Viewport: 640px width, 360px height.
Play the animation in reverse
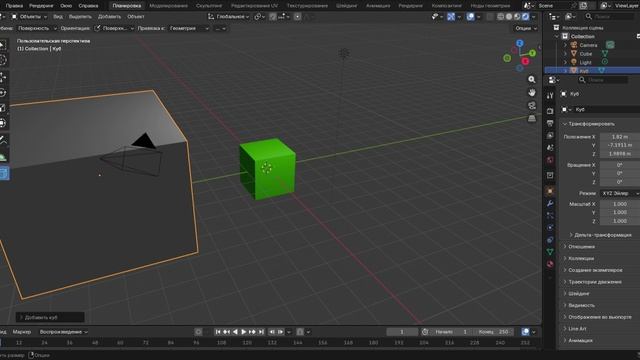point(235,332)
